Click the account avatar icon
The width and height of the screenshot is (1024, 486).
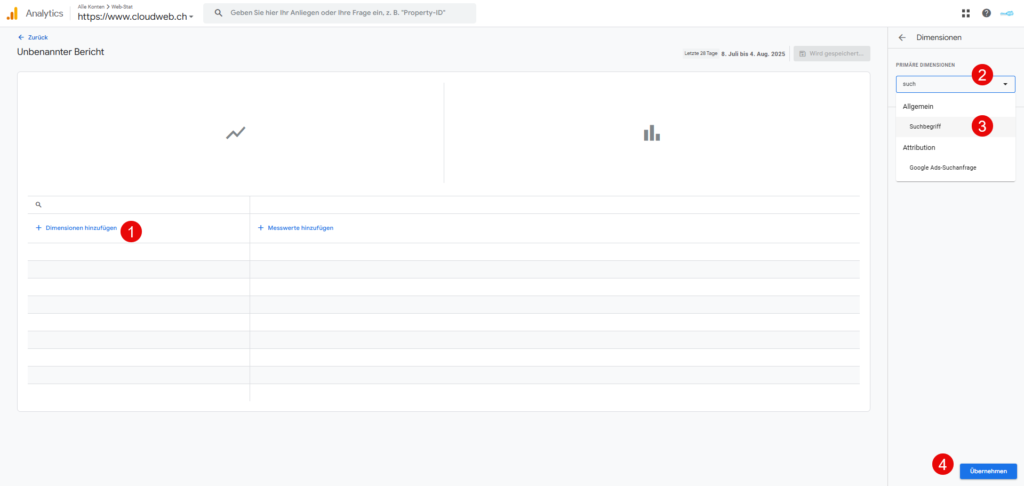(1006, 13)
